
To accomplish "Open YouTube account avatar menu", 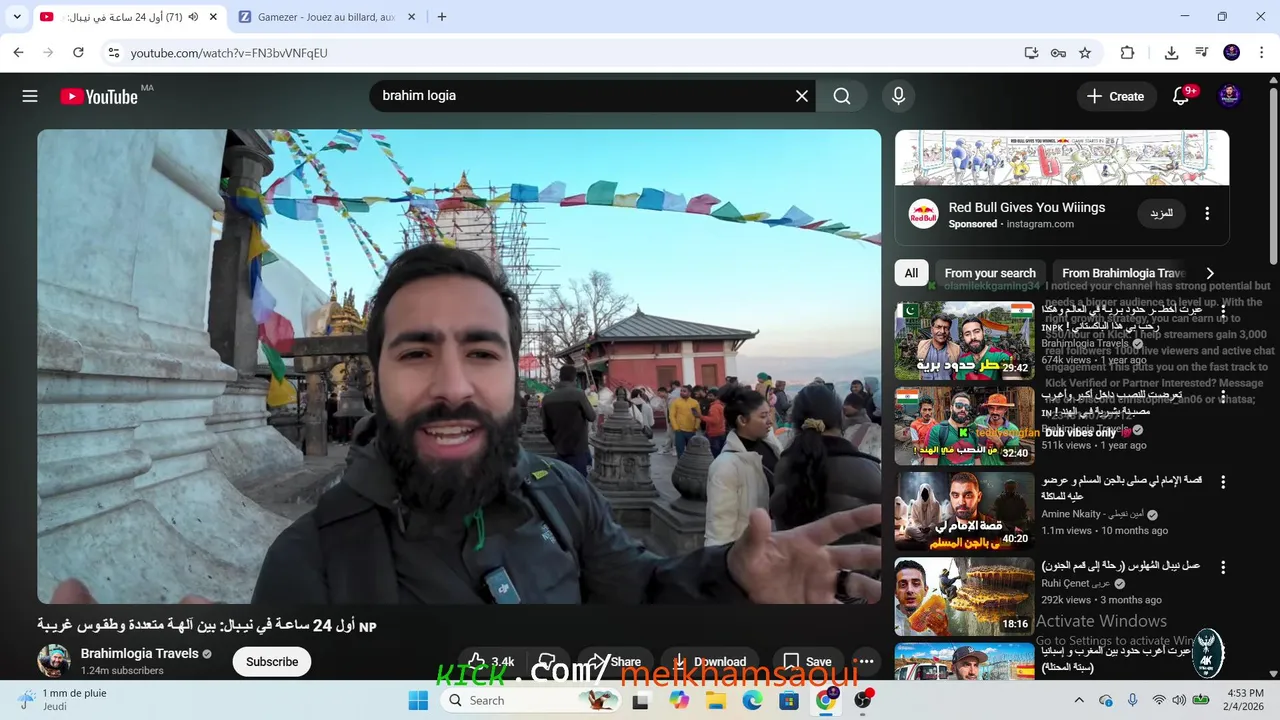I will pyautogui.click(x=1230, y=96).
